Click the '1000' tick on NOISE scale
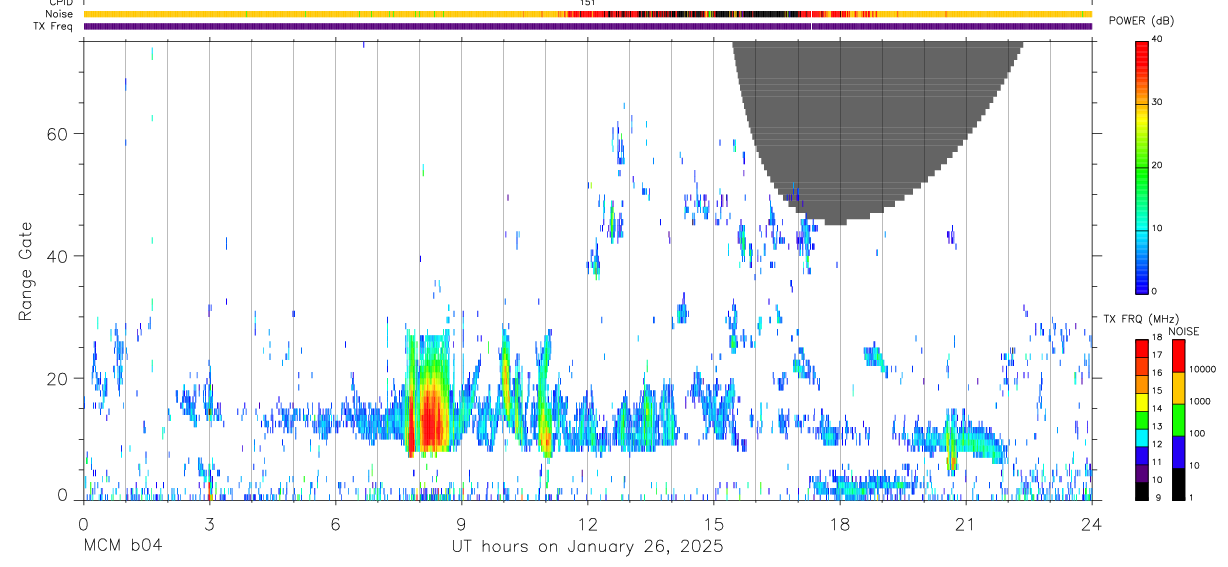Image resolution: width=1228 pixels, height=567 pixels. (x=1200, y=401)
